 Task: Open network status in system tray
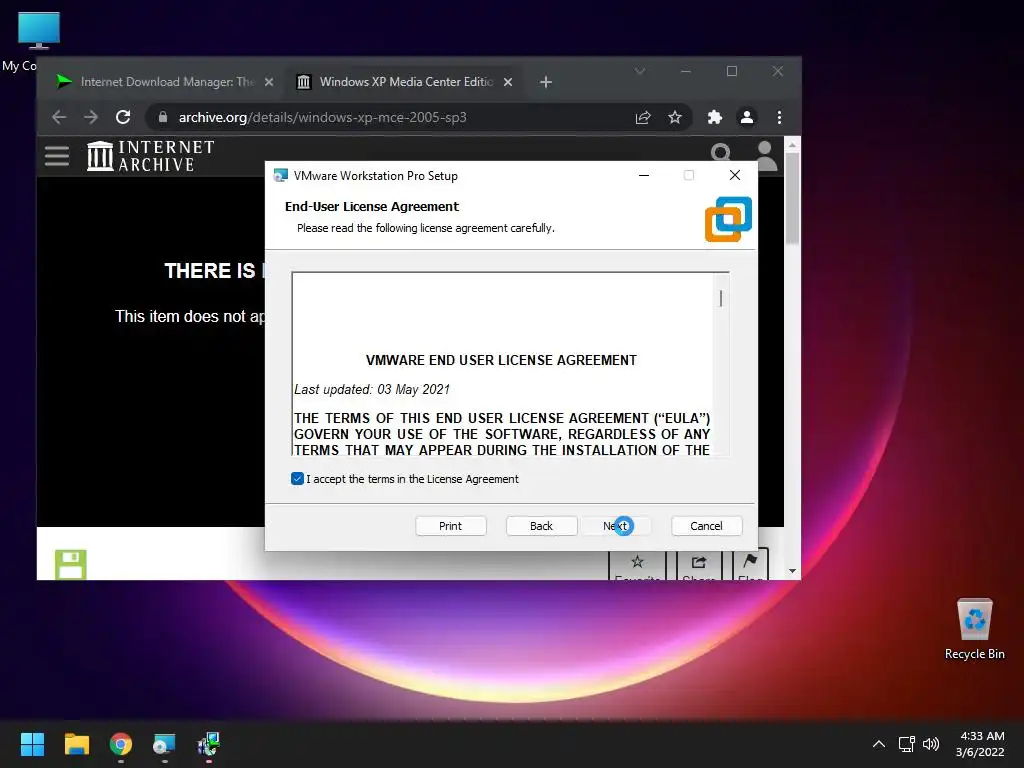(906, 744)
